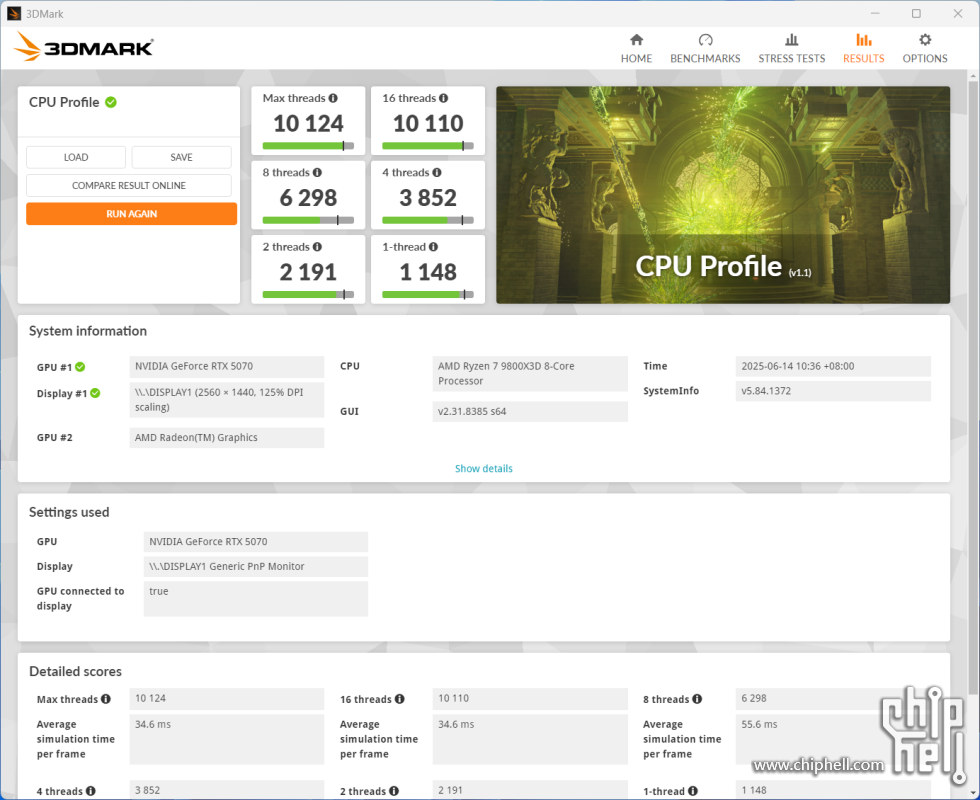Click the GPU value under Settings used
This screenshot has width=980, height=800.
tap(256, 542)
